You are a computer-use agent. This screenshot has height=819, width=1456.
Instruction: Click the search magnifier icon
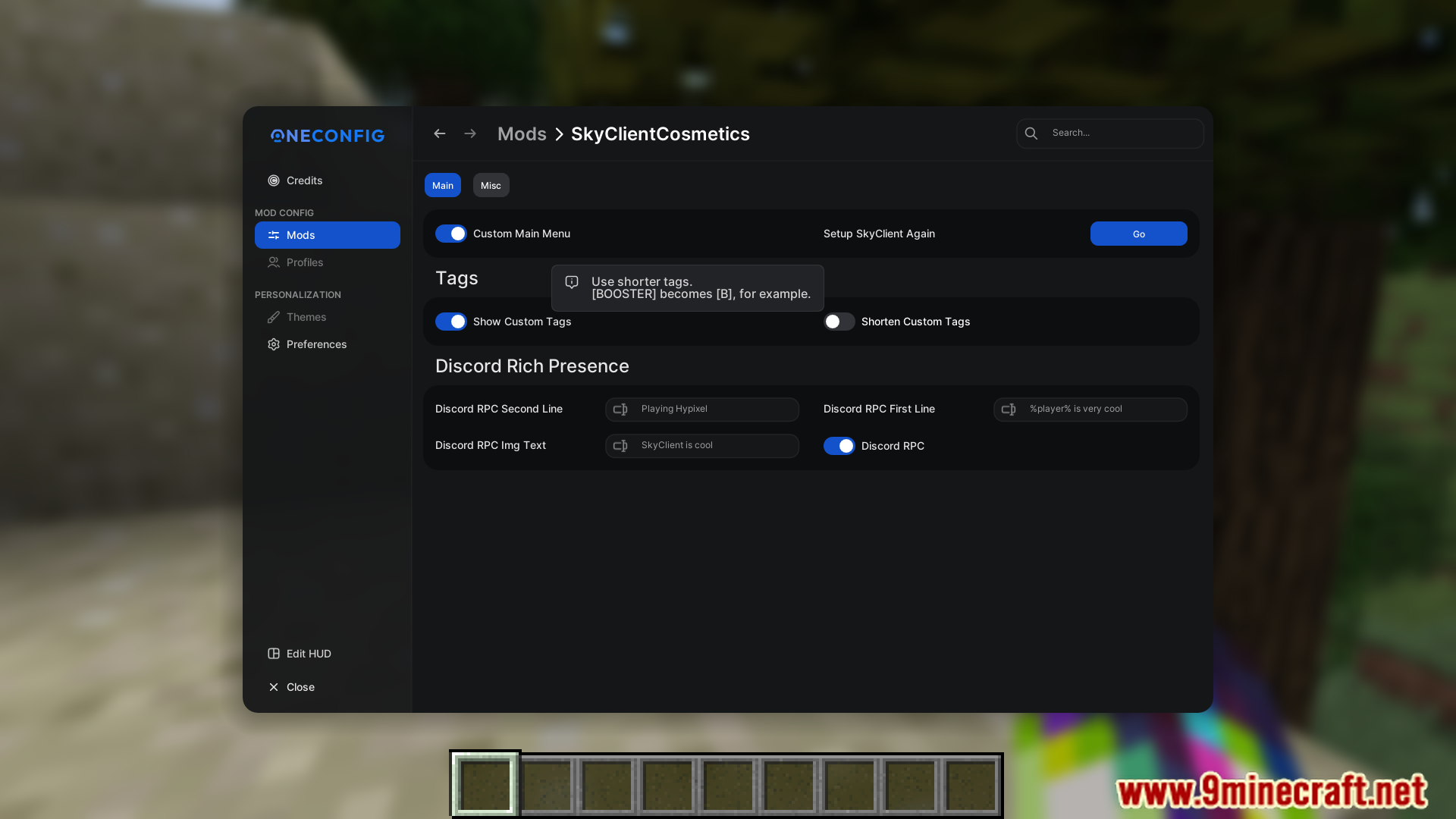(1031, 133)
